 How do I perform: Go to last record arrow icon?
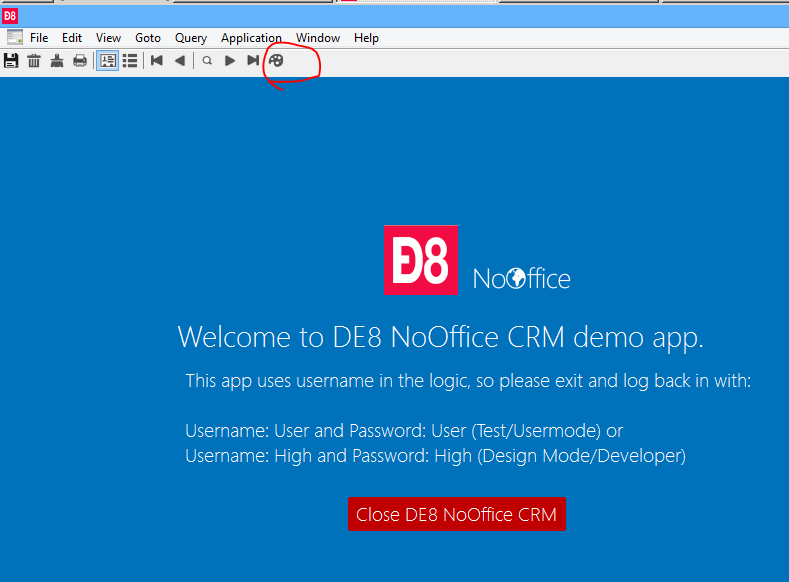point(253,61)
